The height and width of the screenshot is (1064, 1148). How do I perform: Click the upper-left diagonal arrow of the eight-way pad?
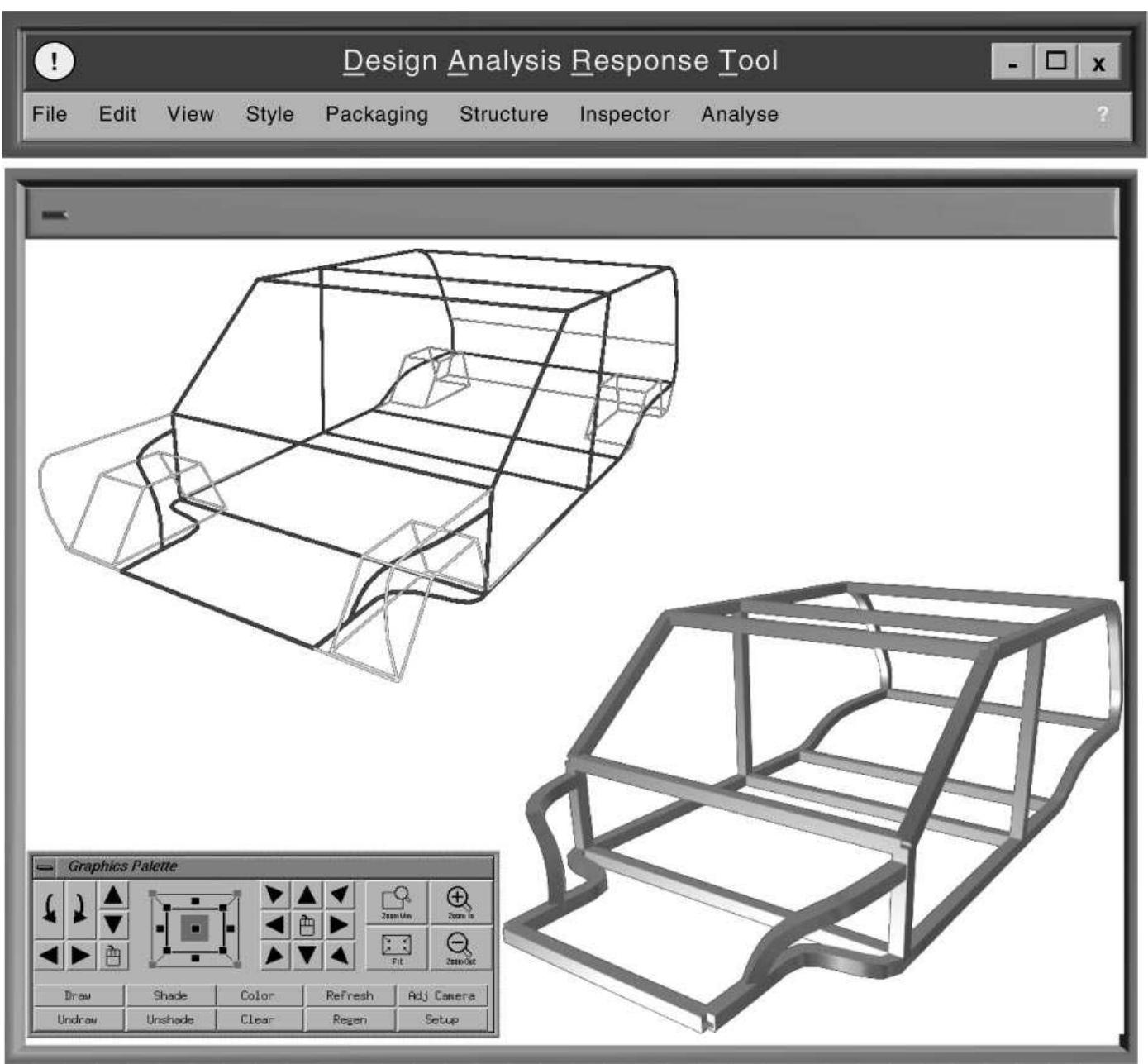pyautogui.click(x=275, y=895)
